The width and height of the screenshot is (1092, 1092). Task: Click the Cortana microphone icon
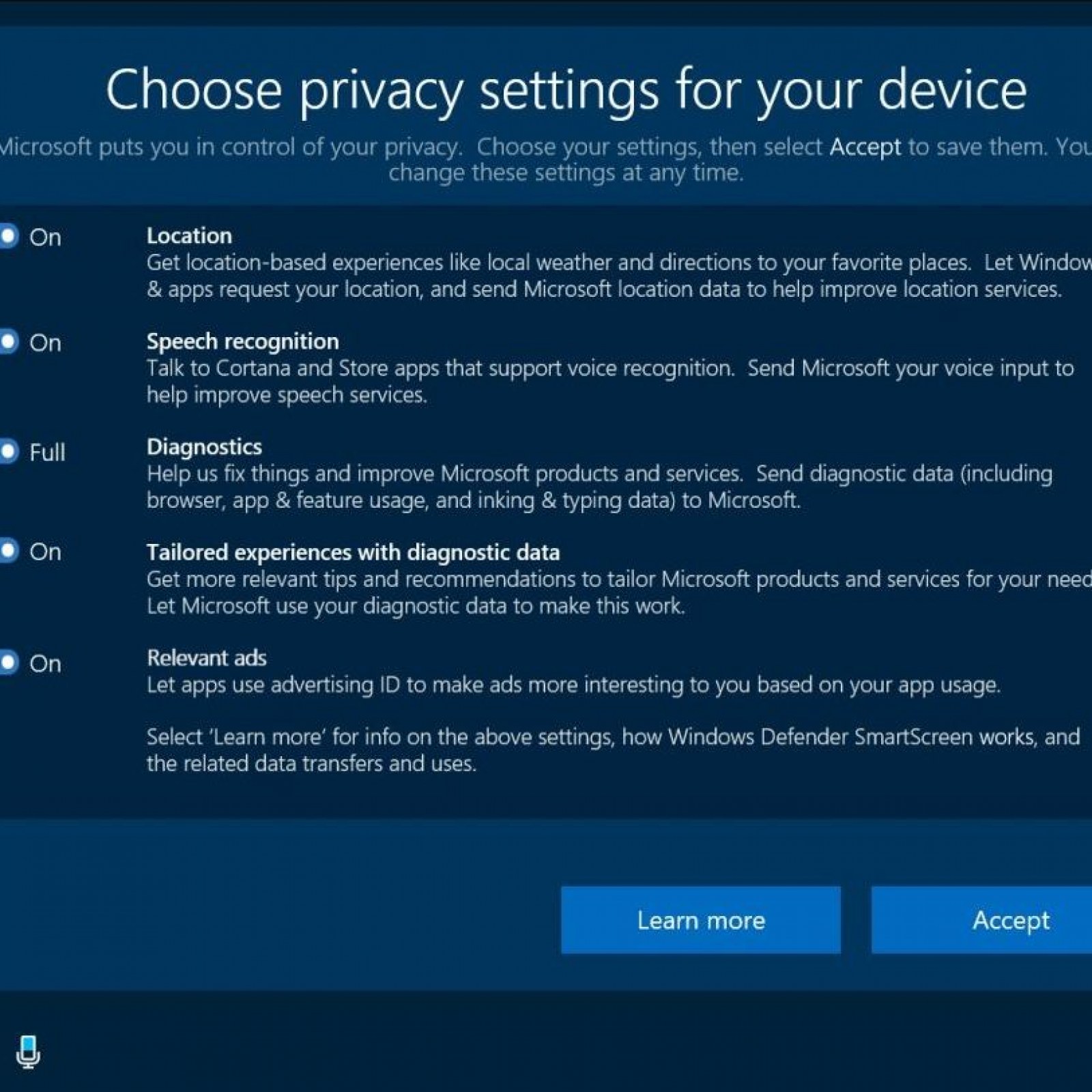[x=28, y=1051]
